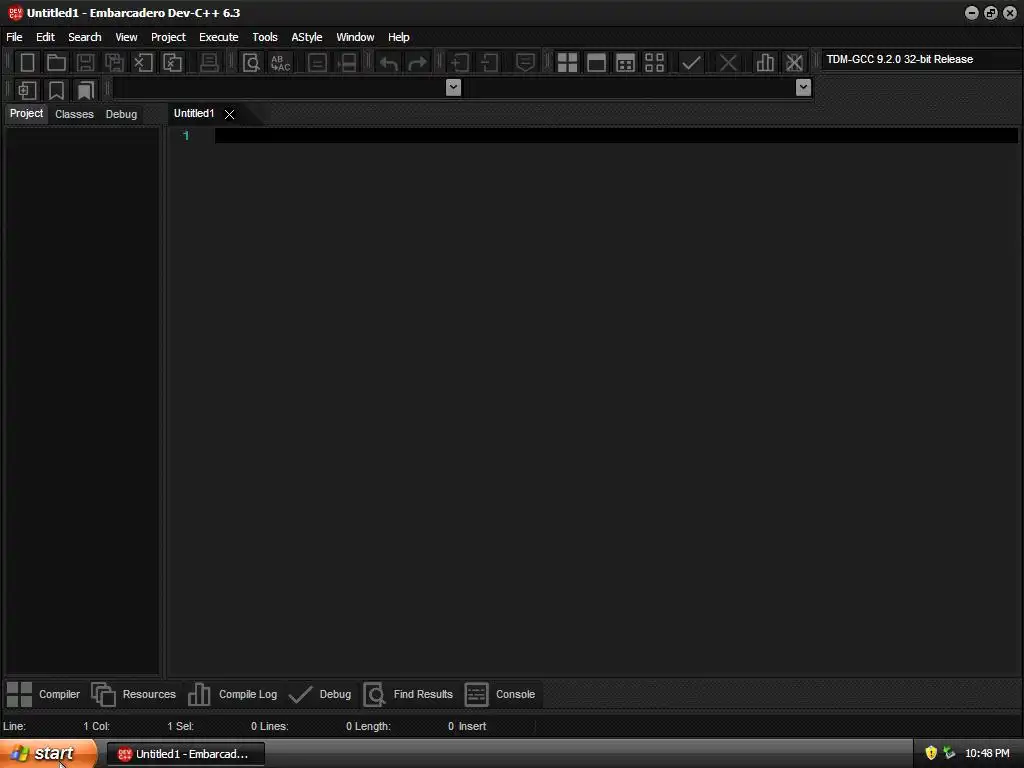
Task: Click the Run window icon in toolbar
Action: coord(596,63)
